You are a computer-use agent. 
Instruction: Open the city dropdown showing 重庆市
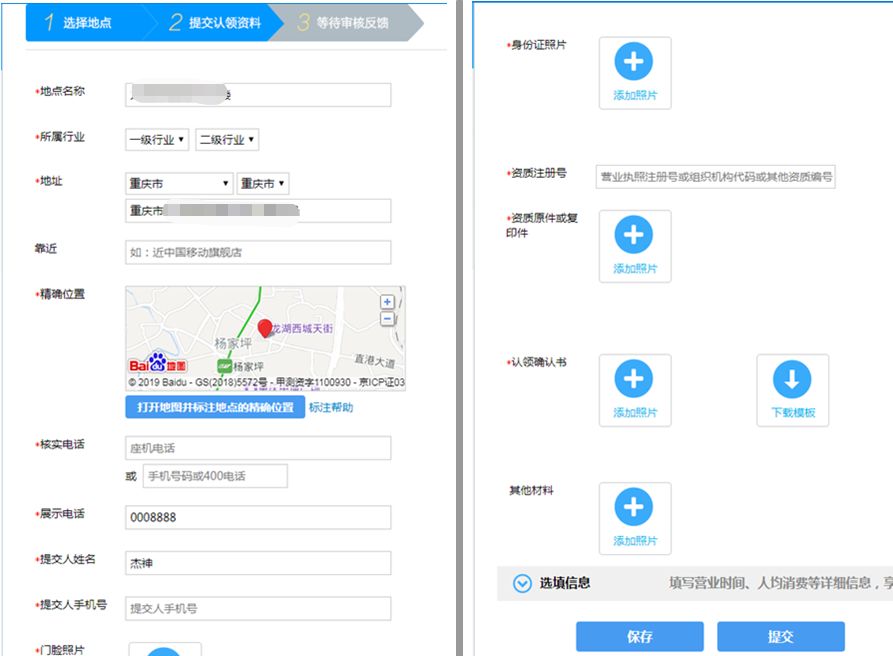263,183
